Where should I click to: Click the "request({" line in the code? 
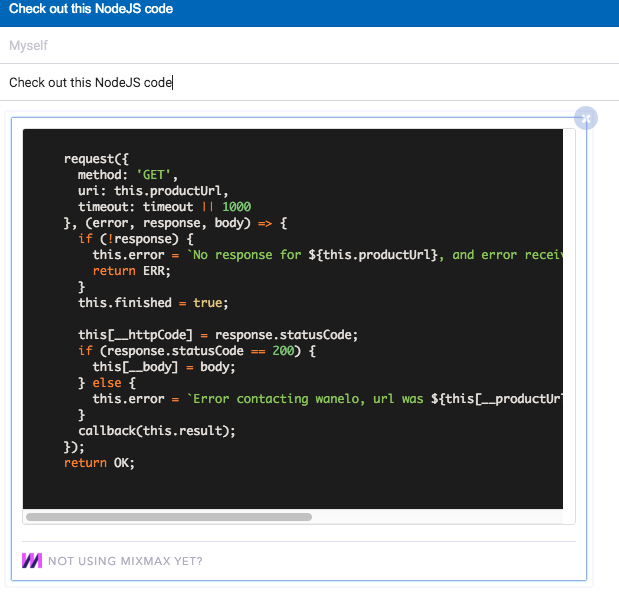pos(97,159)
